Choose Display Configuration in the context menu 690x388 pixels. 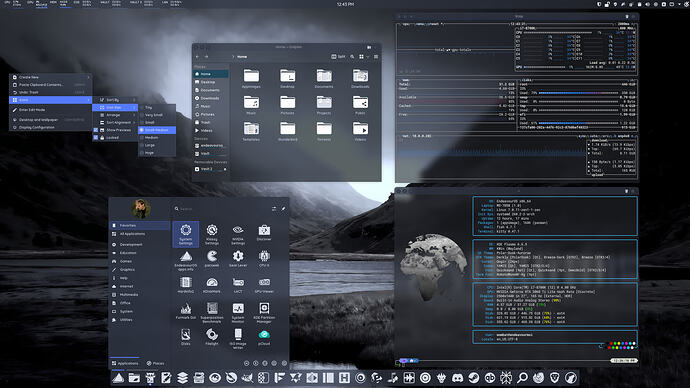point(51,127)
